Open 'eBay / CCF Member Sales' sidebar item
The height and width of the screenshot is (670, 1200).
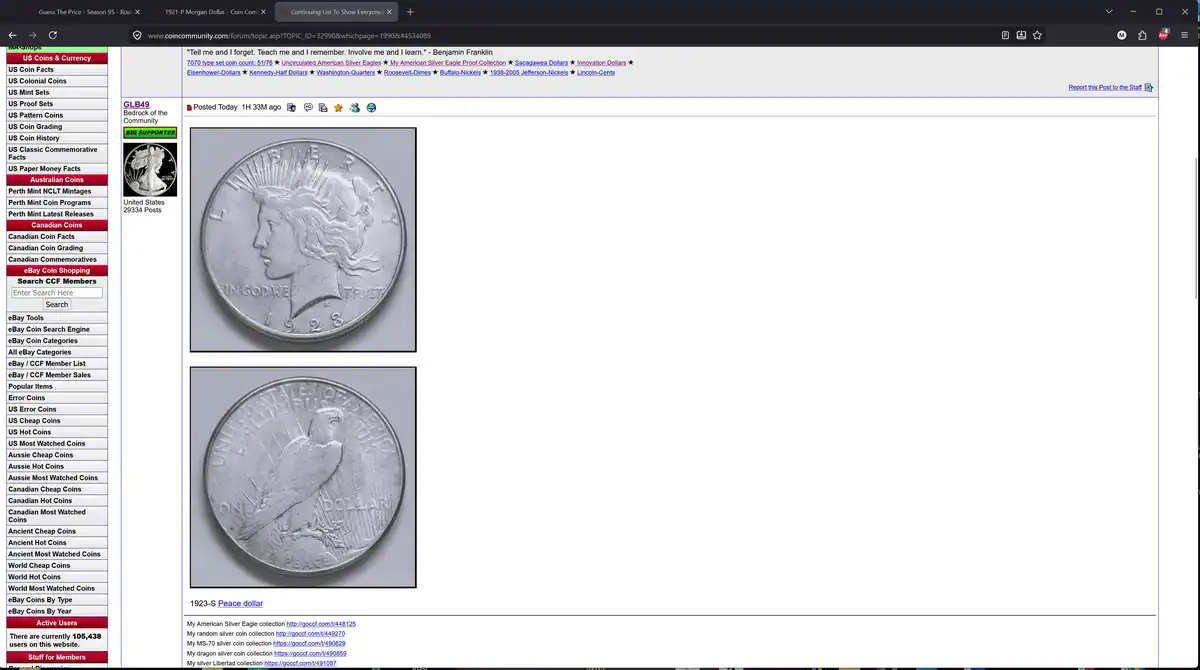56,375
